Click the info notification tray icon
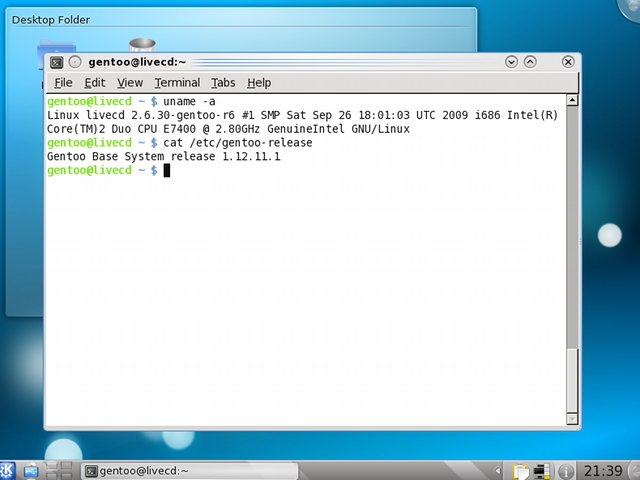 [x=566, y=472]
